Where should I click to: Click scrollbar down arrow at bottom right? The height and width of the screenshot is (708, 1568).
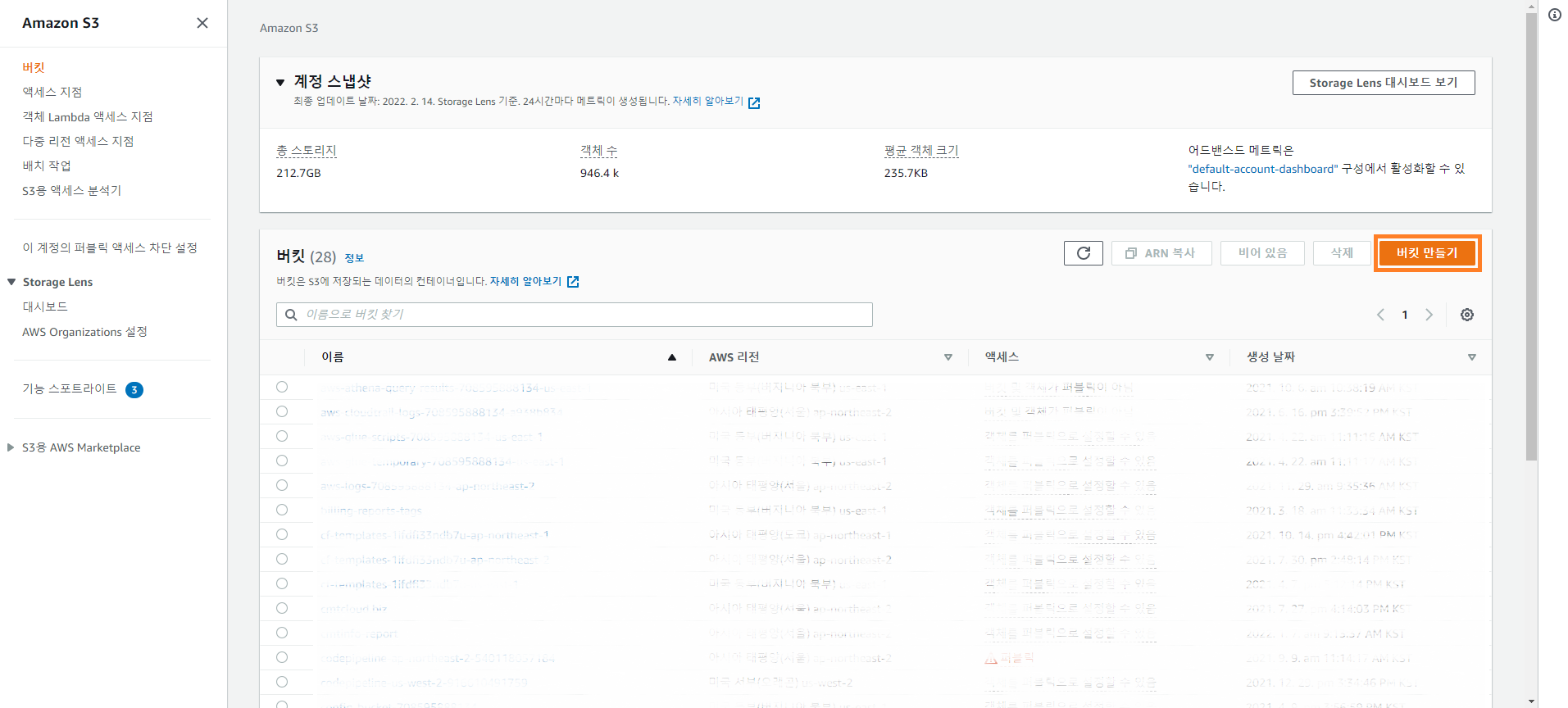(1531, 701)
